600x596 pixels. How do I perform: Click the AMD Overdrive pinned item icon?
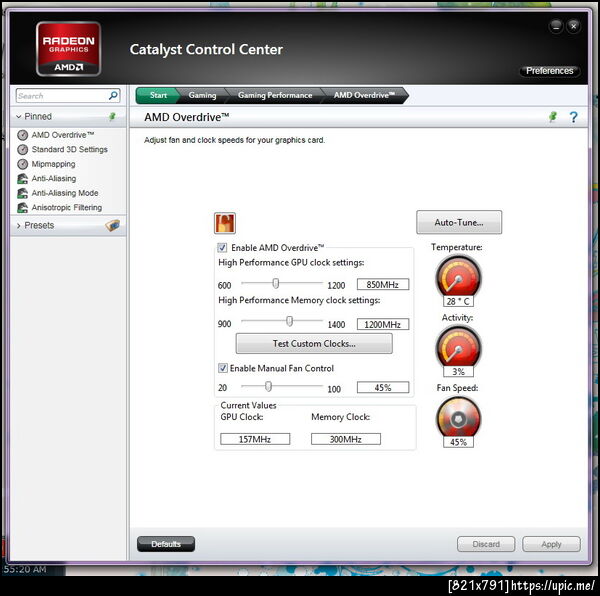(23, 135)
